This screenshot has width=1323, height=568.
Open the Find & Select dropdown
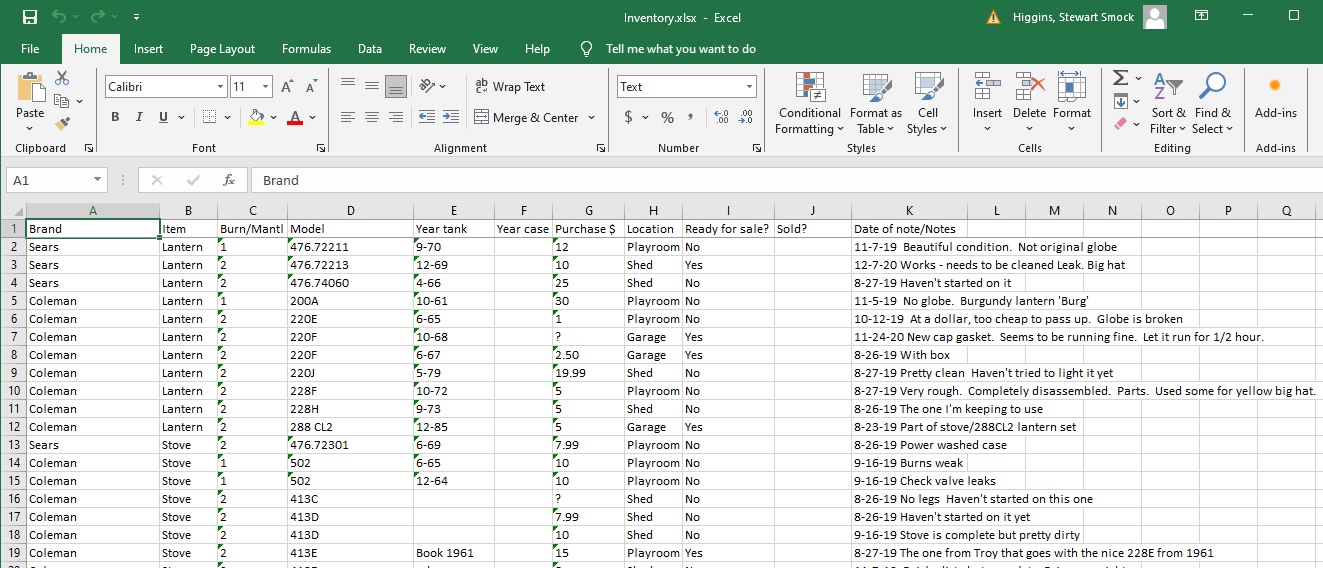pyautogui.click(x=1212, y=103)
